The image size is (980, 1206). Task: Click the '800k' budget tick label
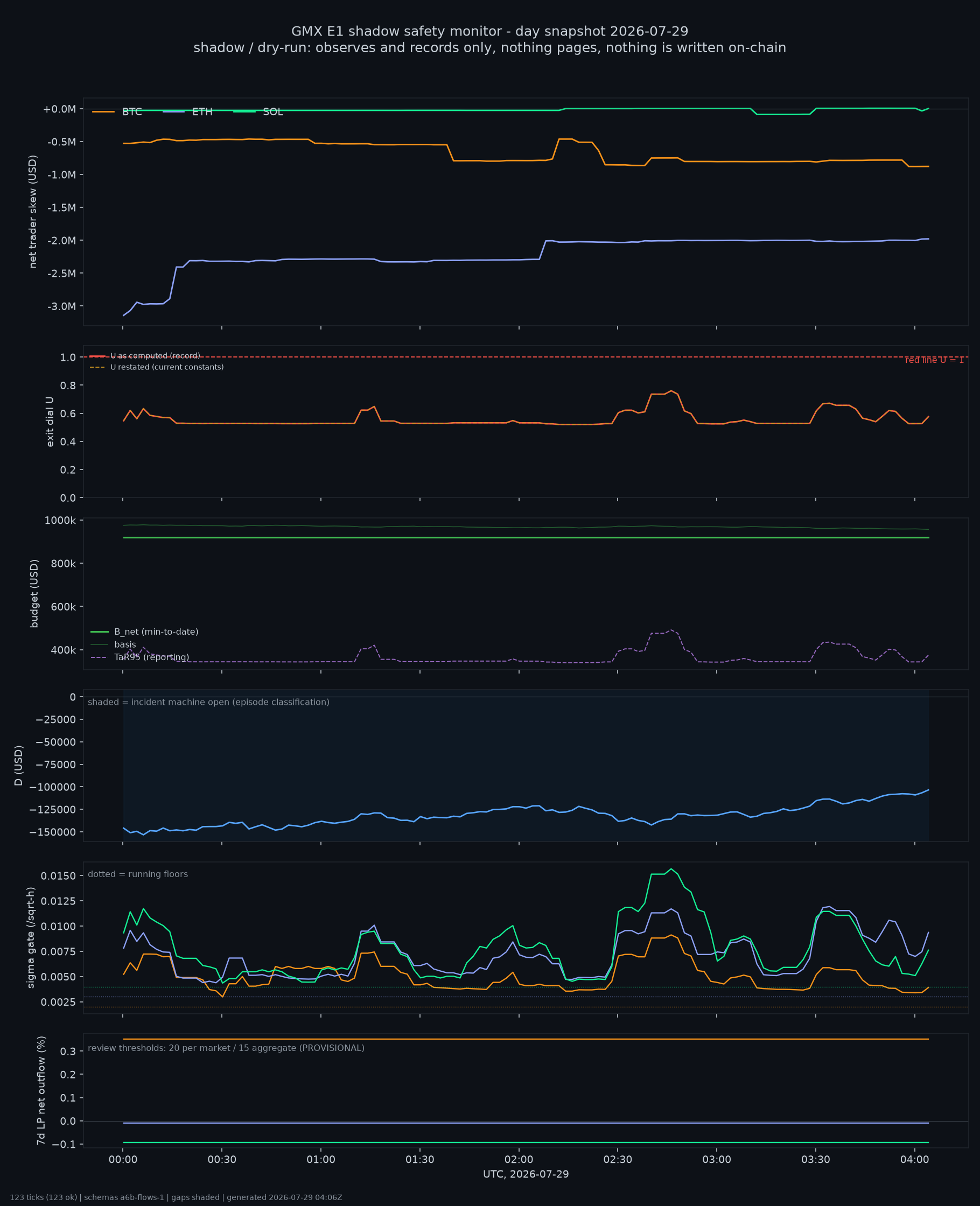point(63,564)
